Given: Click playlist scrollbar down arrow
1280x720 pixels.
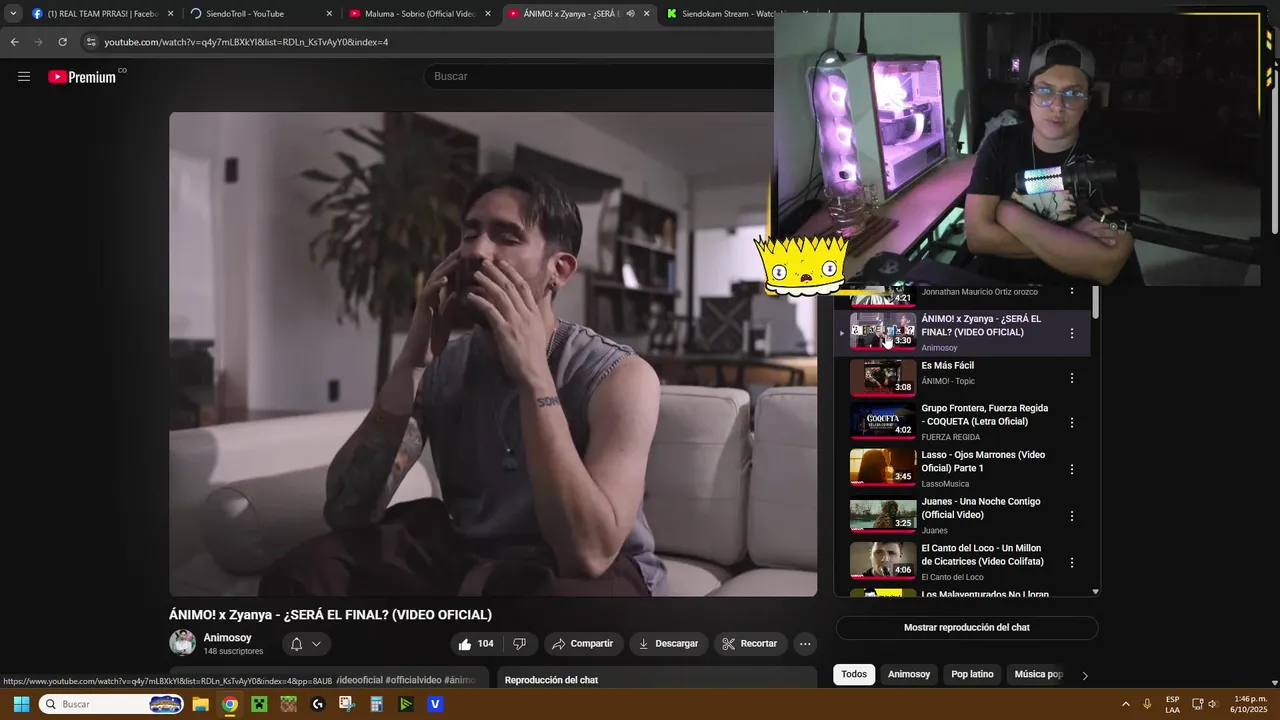Looking at the screenshot, I should pos(1095,592).
